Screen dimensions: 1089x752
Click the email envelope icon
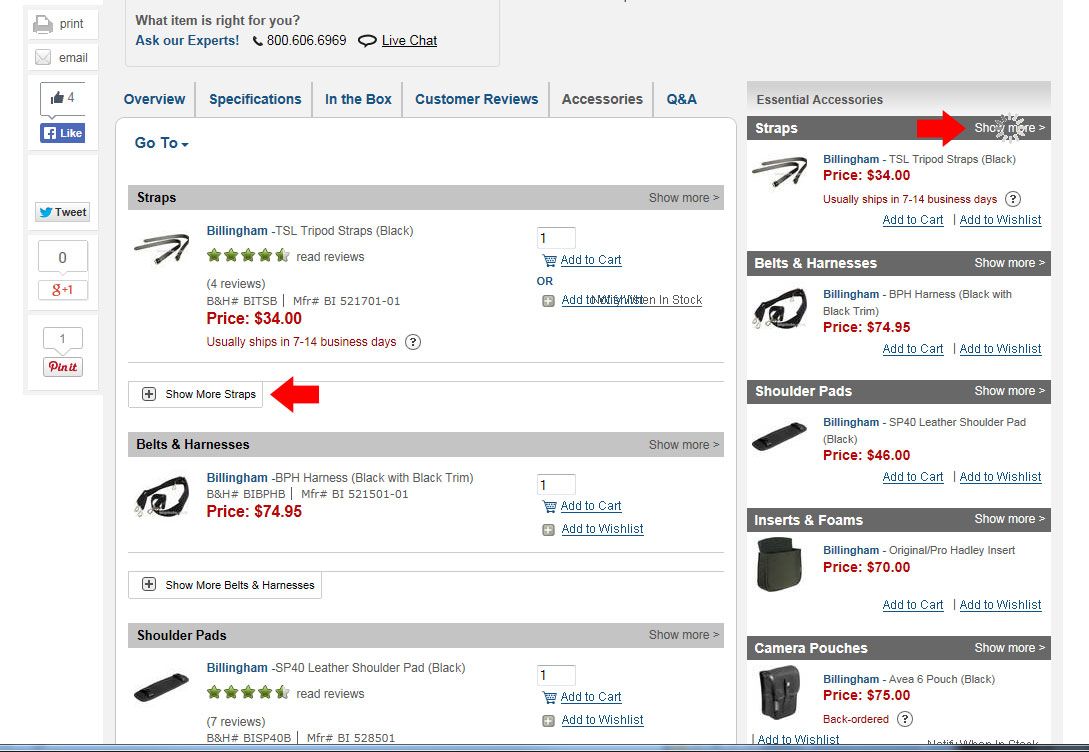(42, 58)
